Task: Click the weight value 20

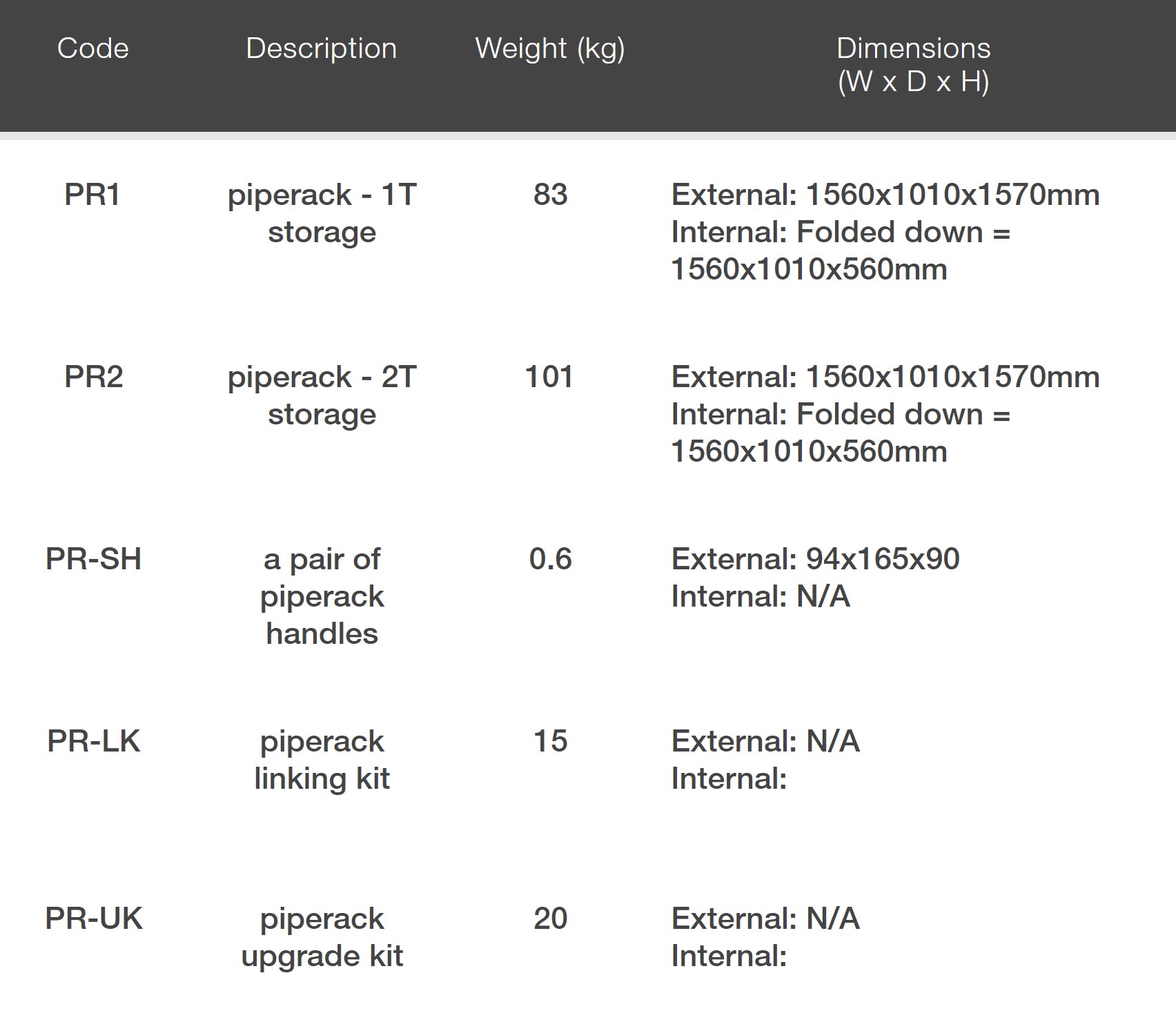Action: click(550, 919)
